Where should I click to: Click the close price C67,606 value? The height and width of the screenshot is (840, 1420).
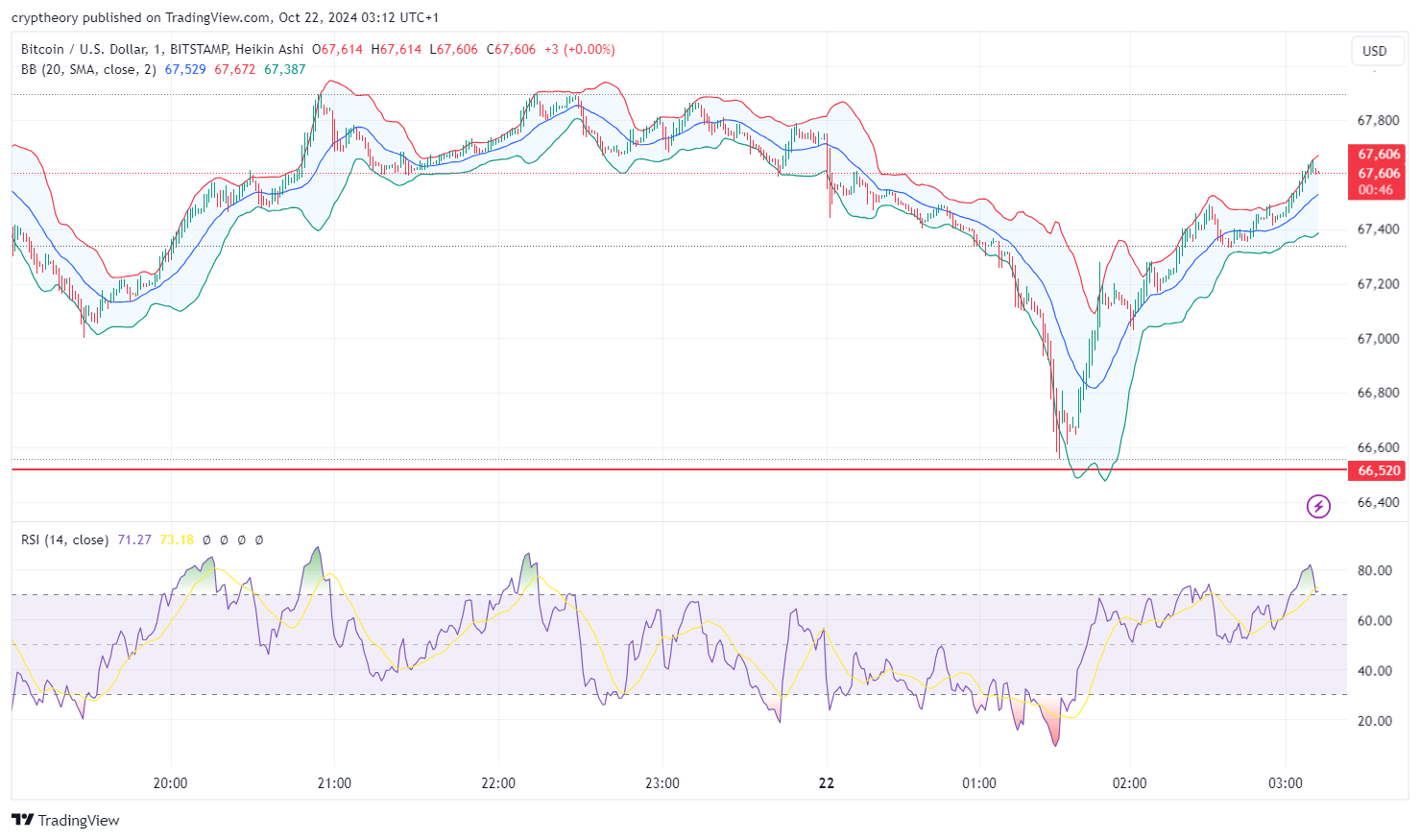512,49
